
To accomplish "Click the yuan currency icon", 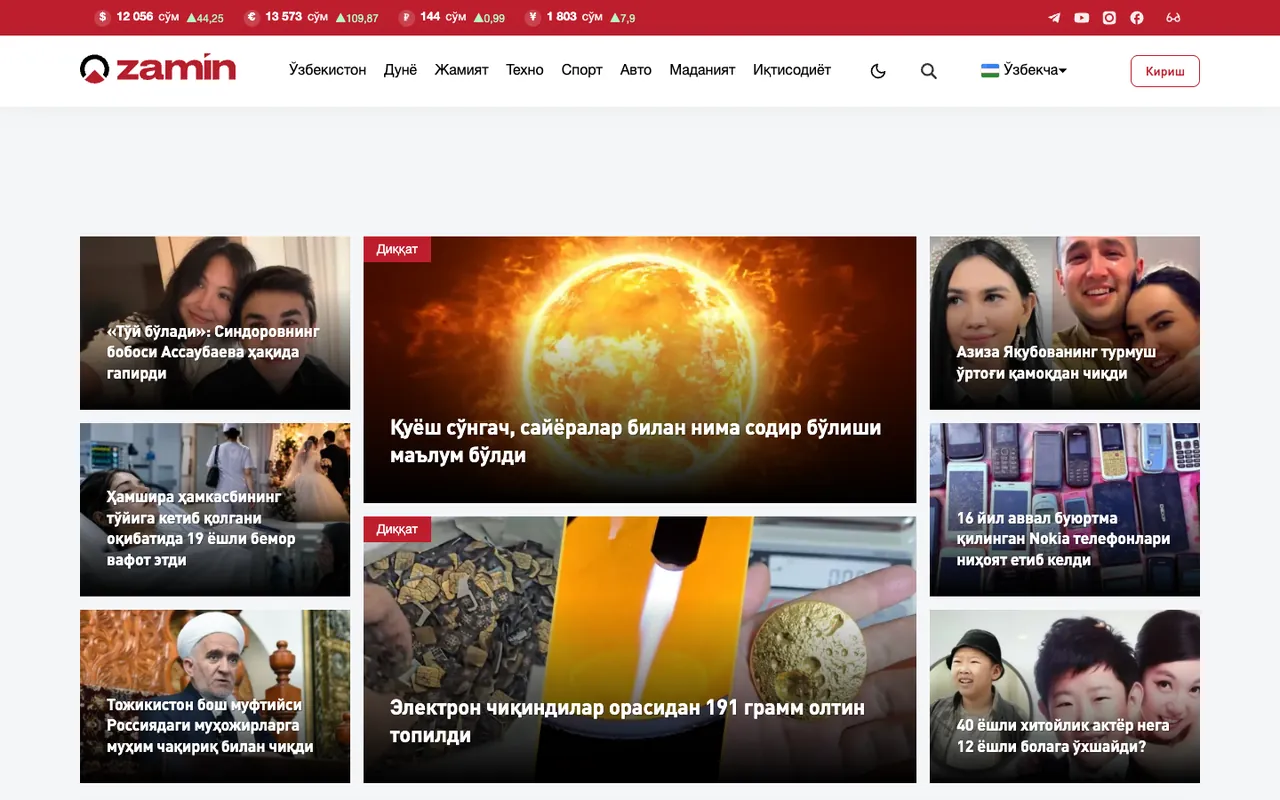I will pyautogui.click(x=533, y=17).
